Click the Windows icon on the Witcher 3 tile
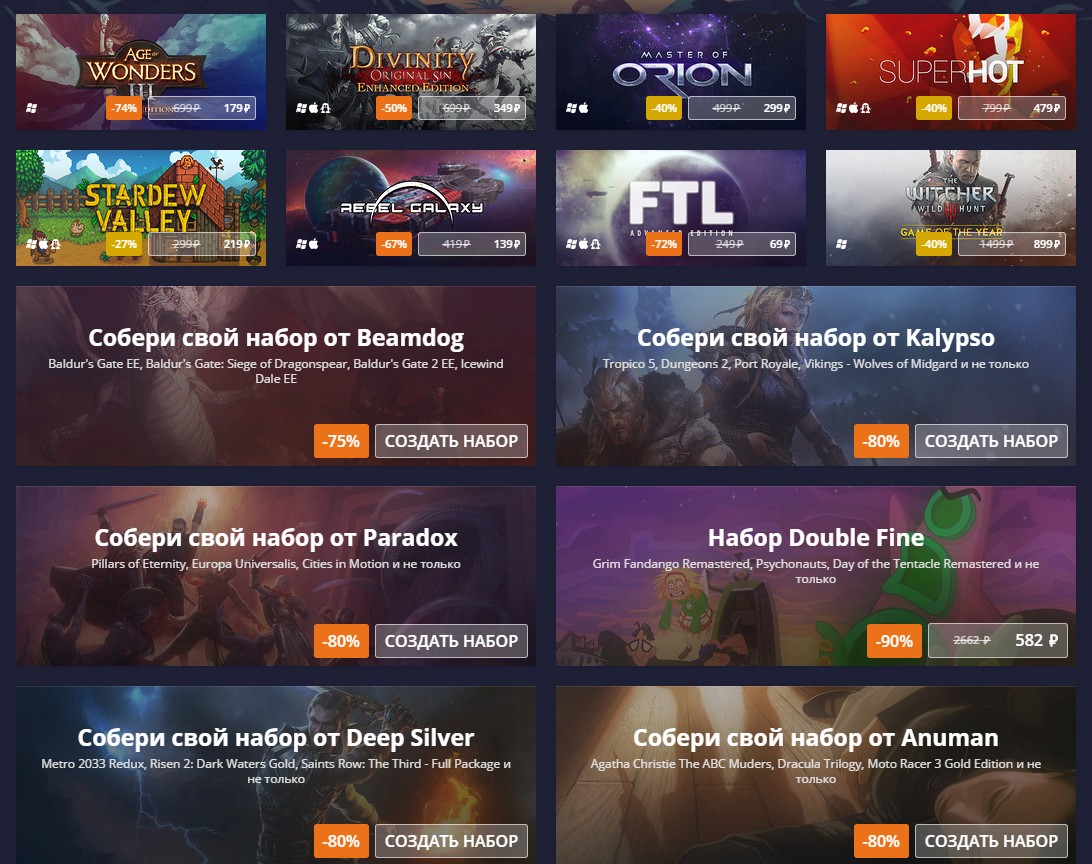Viewport: 1092px width, 864px height. [841, 244]
